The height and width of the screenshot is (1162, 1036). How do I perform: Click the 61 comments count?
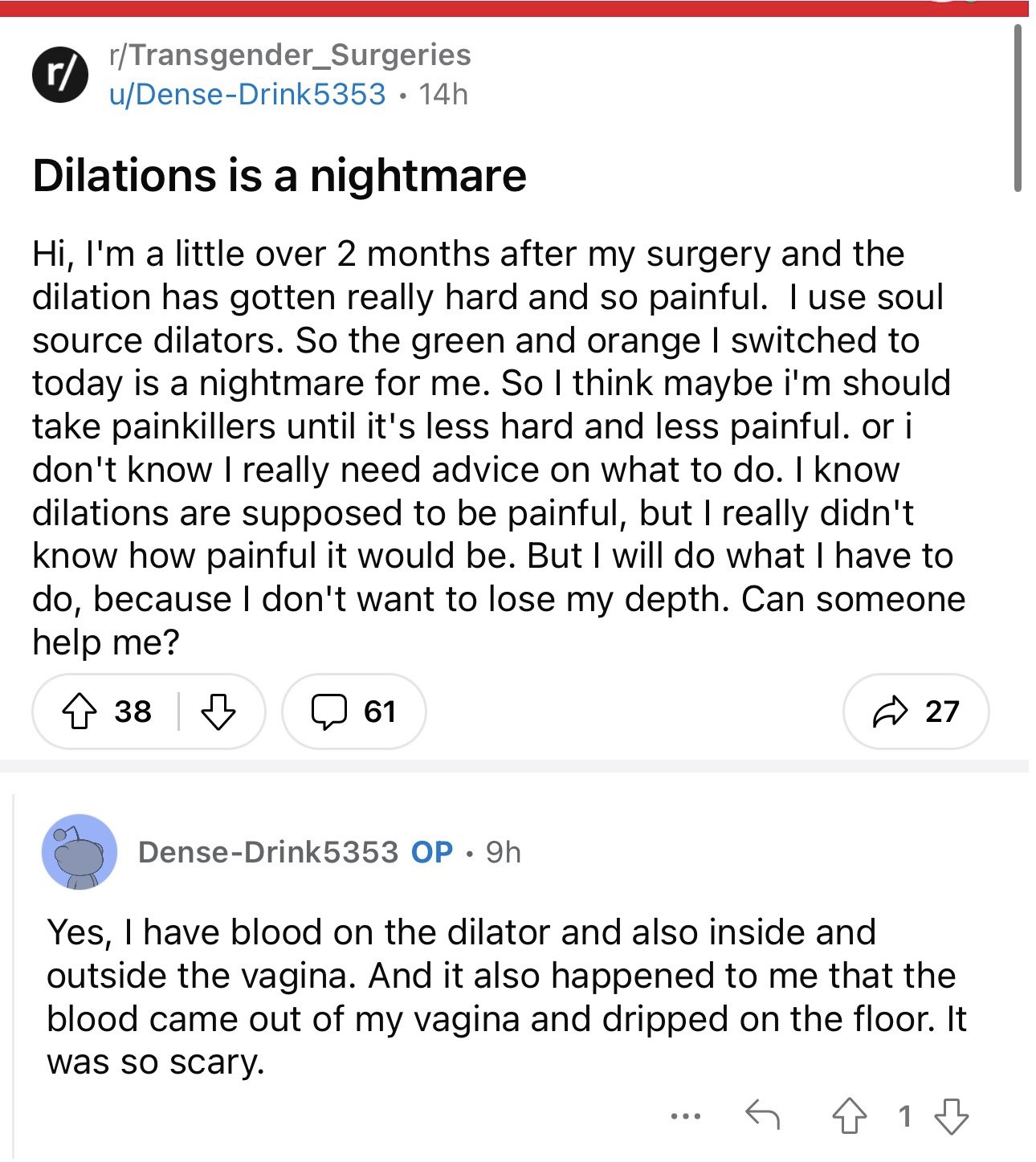click(x=380, y=711)
